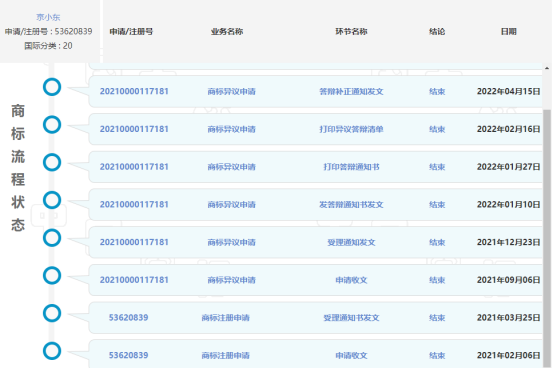Click the 业务名称 column header
Viewport: 554px width, 369px height.
tap(227, 31)
